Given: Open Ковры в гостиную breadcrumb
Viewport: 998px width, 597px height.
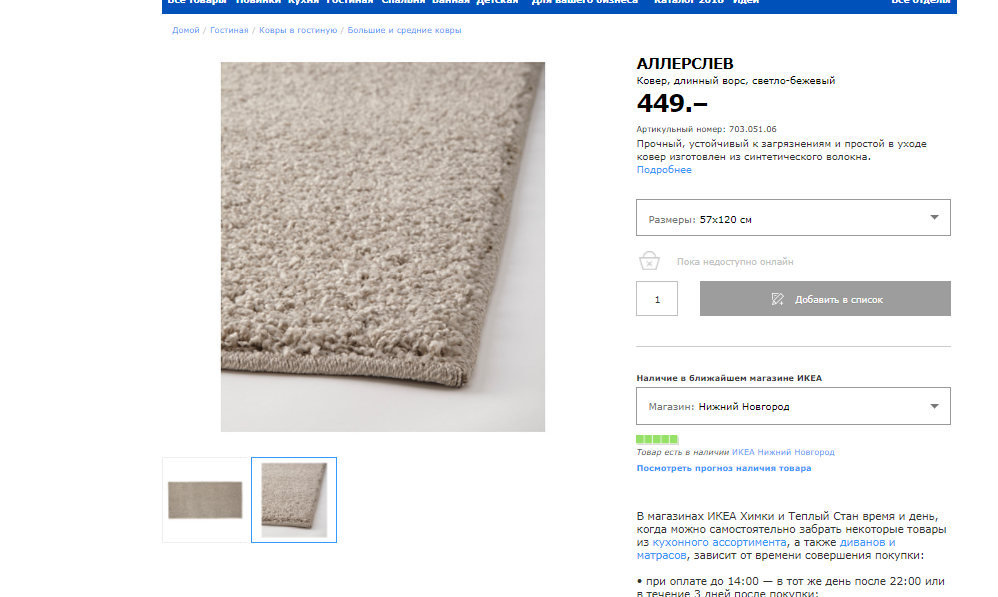Looking at the screenshot, I should coord(298,31).
